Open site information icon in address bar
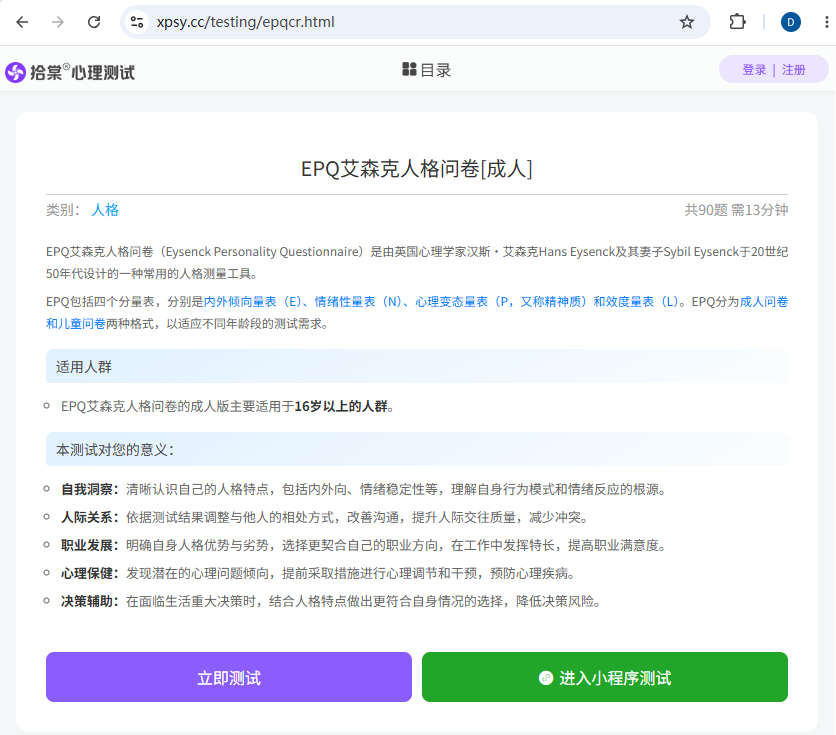 pyautogui.click(x=137, y=22)
